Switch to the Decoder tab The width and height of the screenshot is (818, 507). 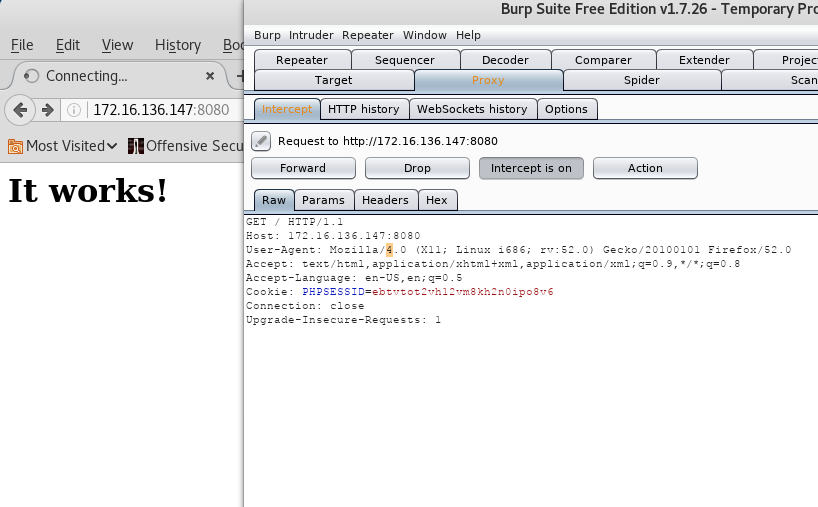pos(505,60)
